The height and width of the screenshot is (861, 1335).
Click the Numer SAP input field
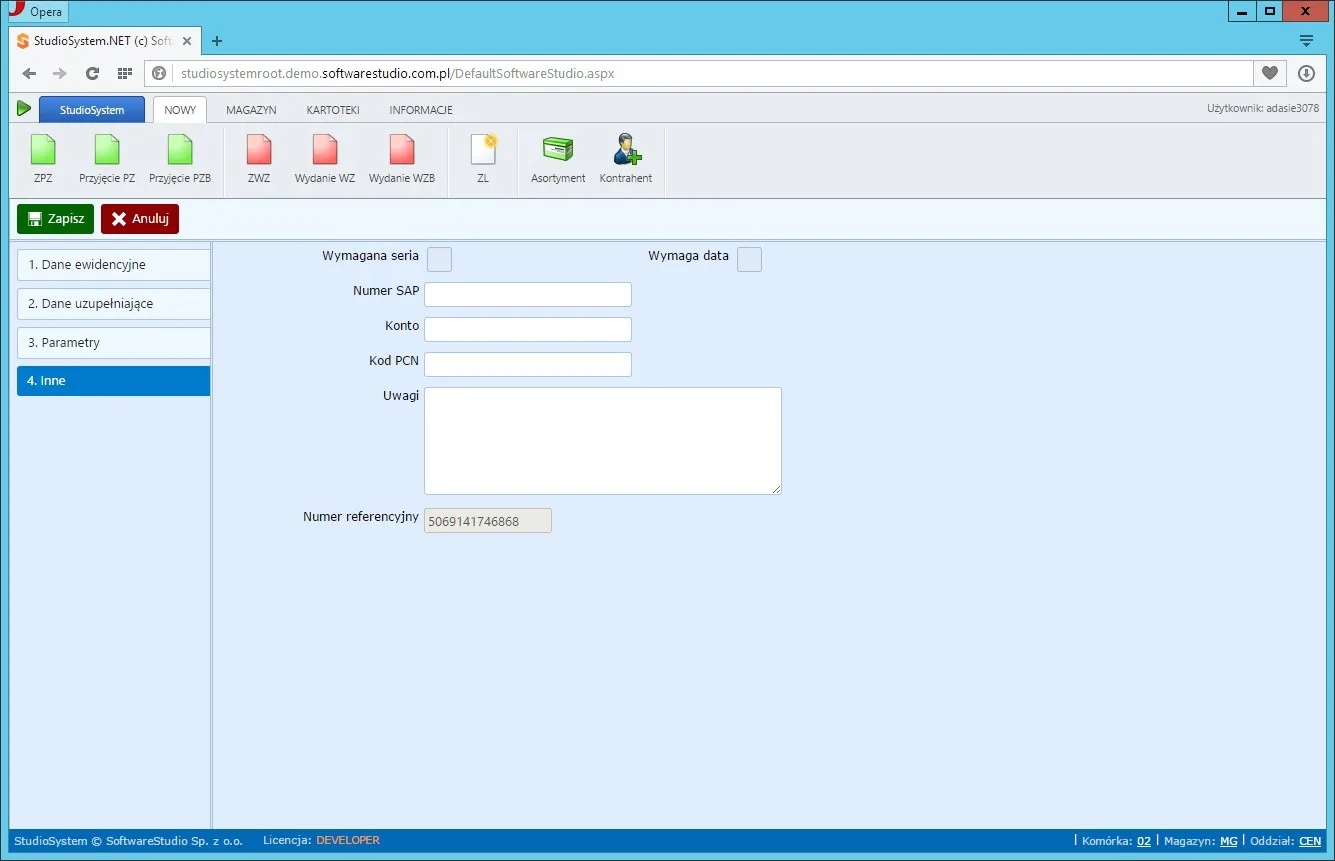[x=528, y=294]
